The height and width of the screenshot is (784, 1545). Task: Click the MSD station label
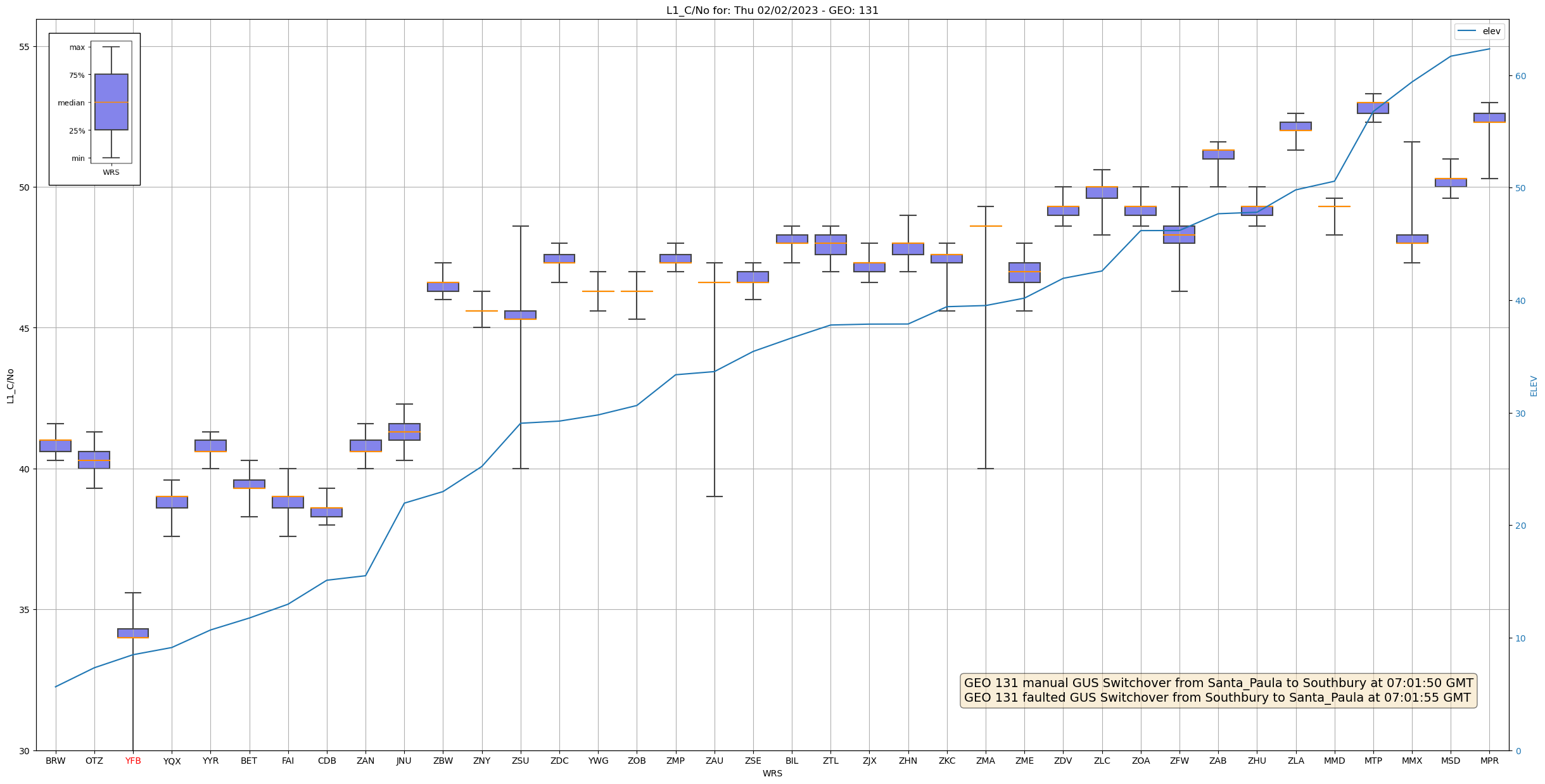tap(1451, 761)
